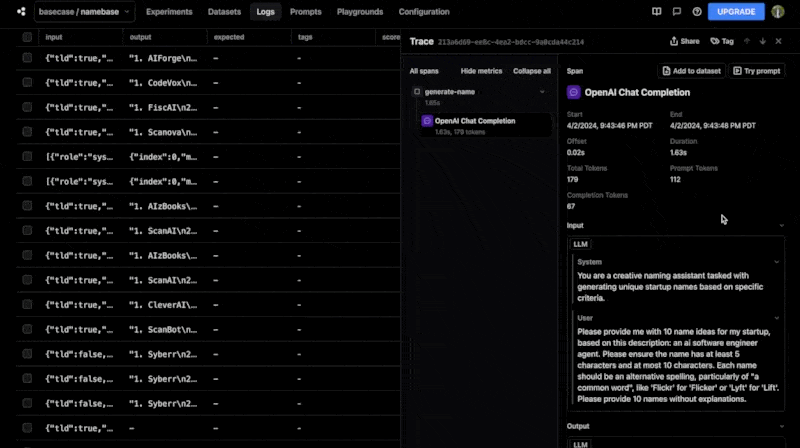Open the basecase / namebase project dropdown

point(84,12)
